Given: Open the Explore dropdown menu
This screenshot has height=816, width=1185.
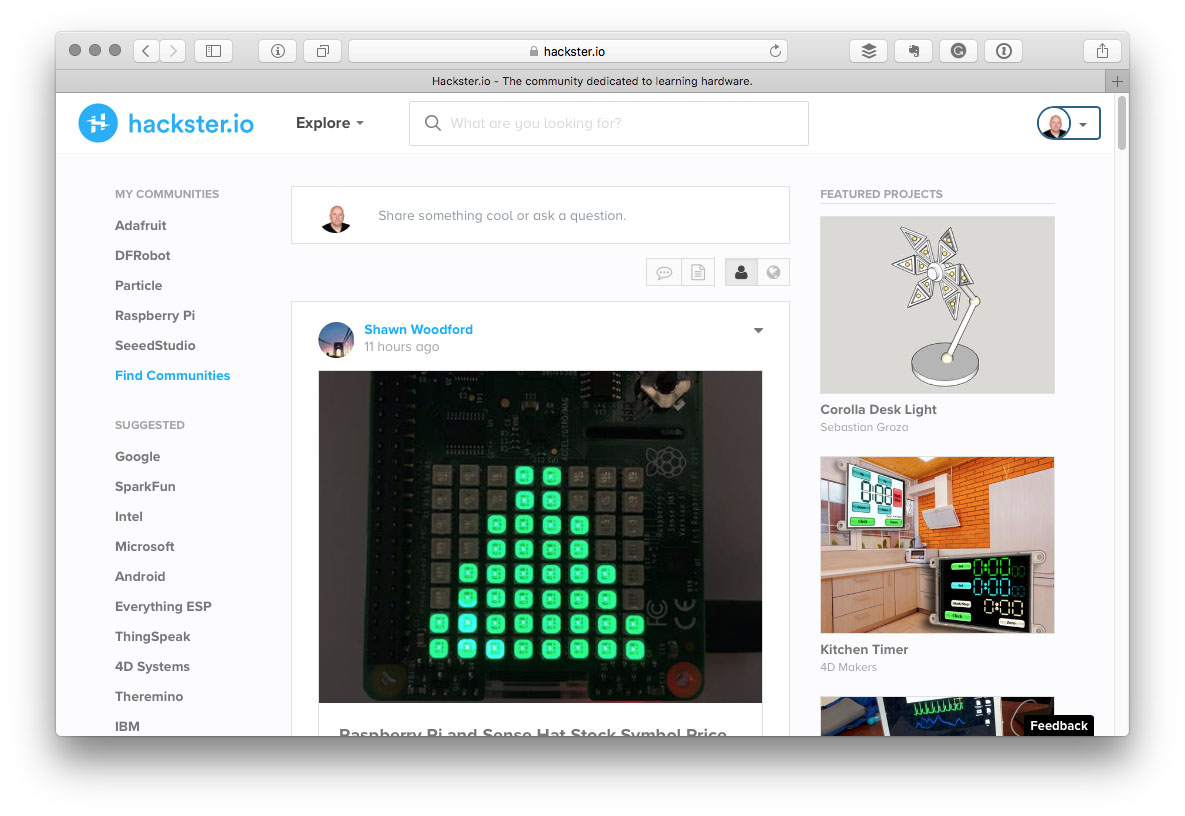Looking at the screenshot, I should (x=330, y=123).
